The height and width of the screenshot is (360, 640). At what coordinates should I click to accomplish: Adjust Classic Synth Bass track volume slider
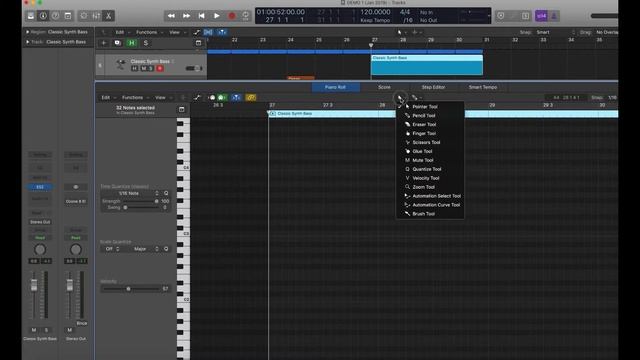pos(194,69)
